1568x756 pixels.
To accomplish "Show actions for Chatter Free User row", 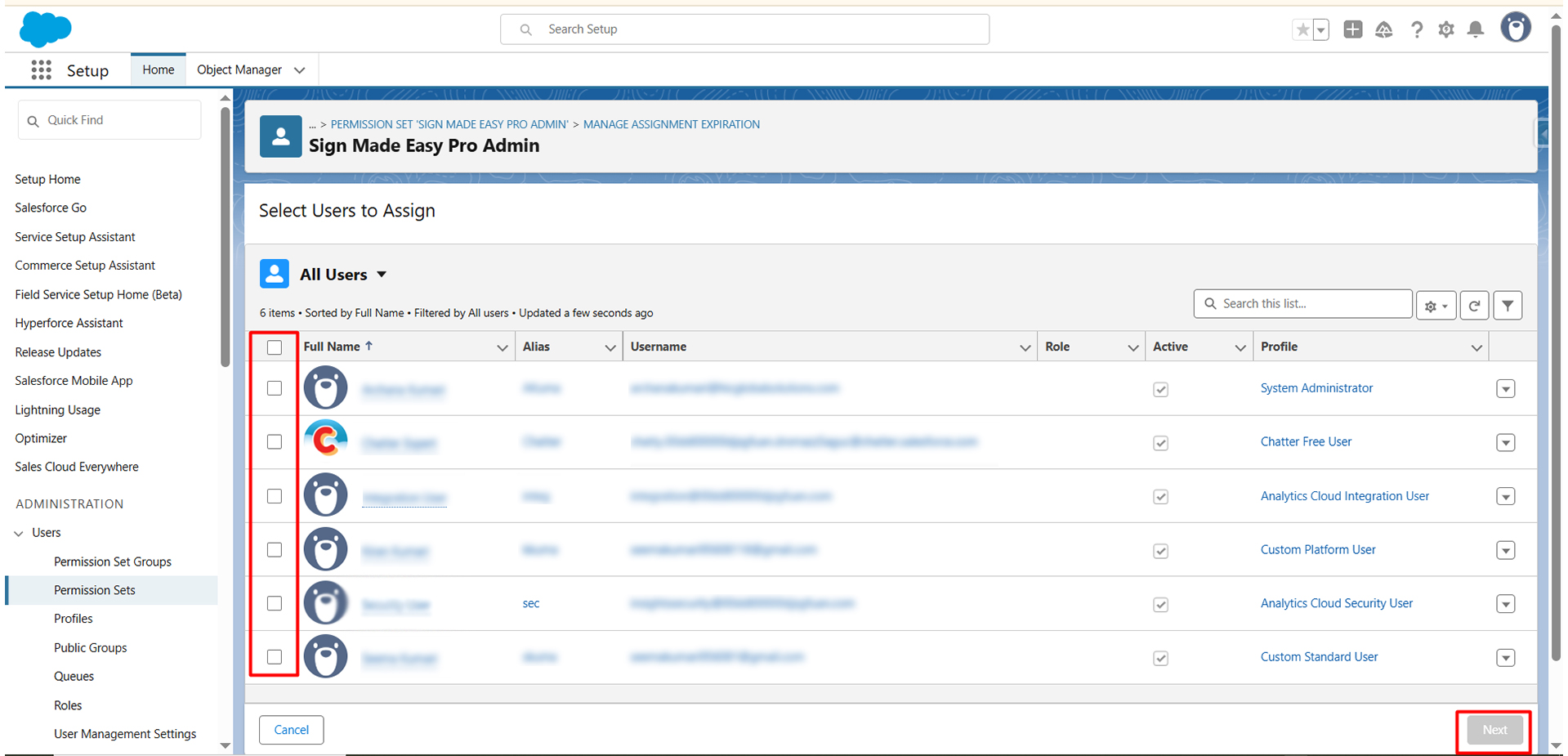I will point(1506,442).
